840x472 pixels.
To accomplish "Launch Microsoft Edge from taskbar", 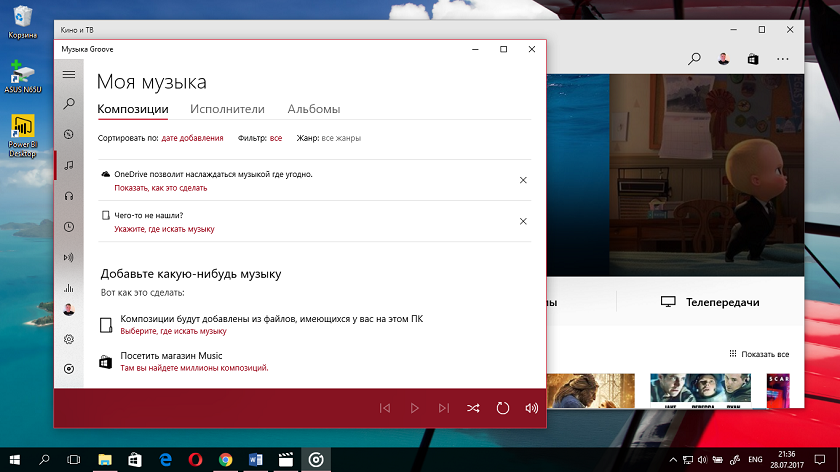I will pos(166,460).
